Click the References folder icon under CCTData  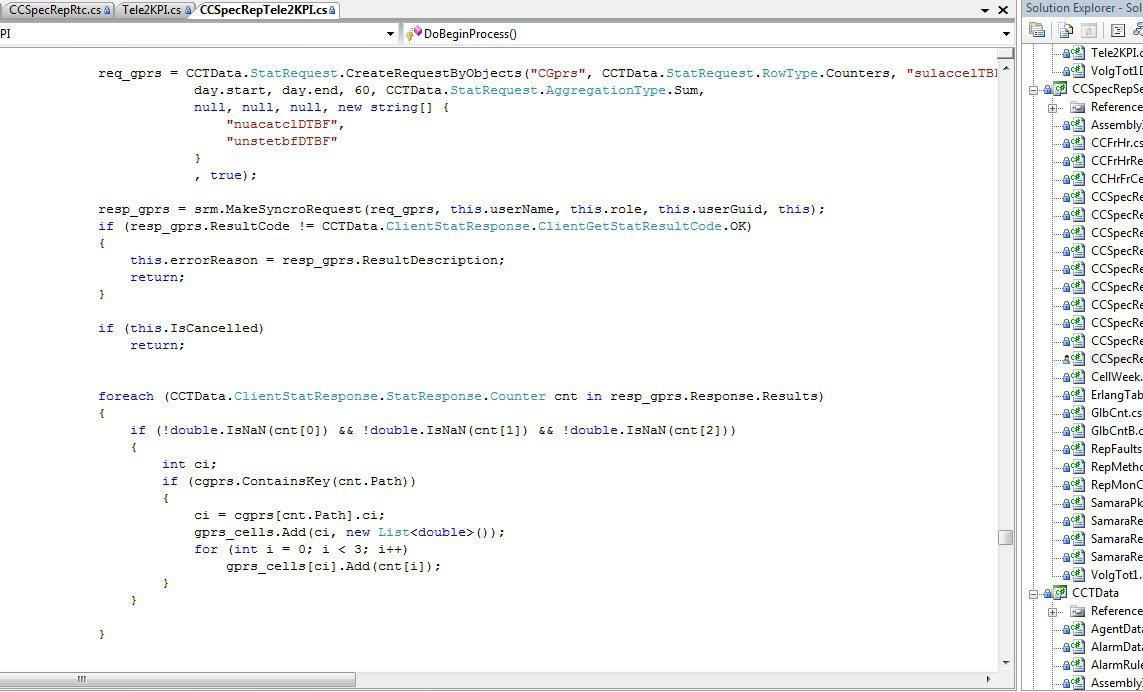[x=1077, y=611]
